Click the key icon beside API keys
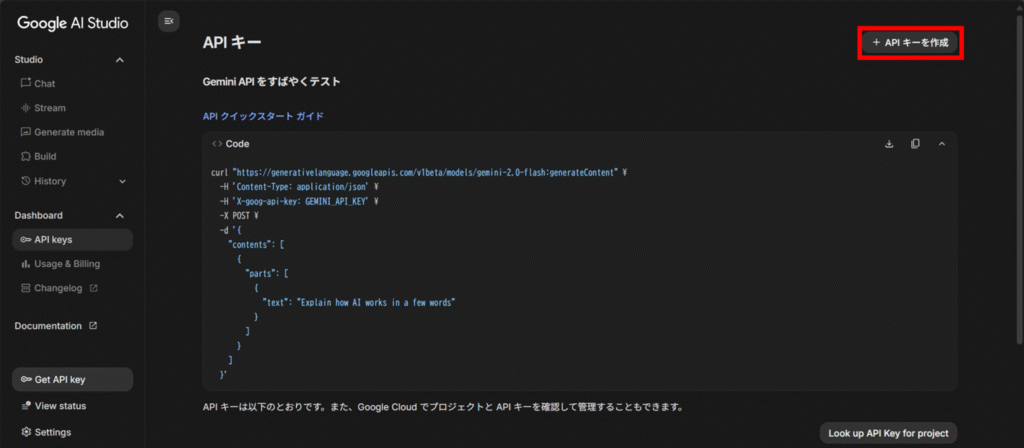The image size is (1024, 448). (26, 240)
